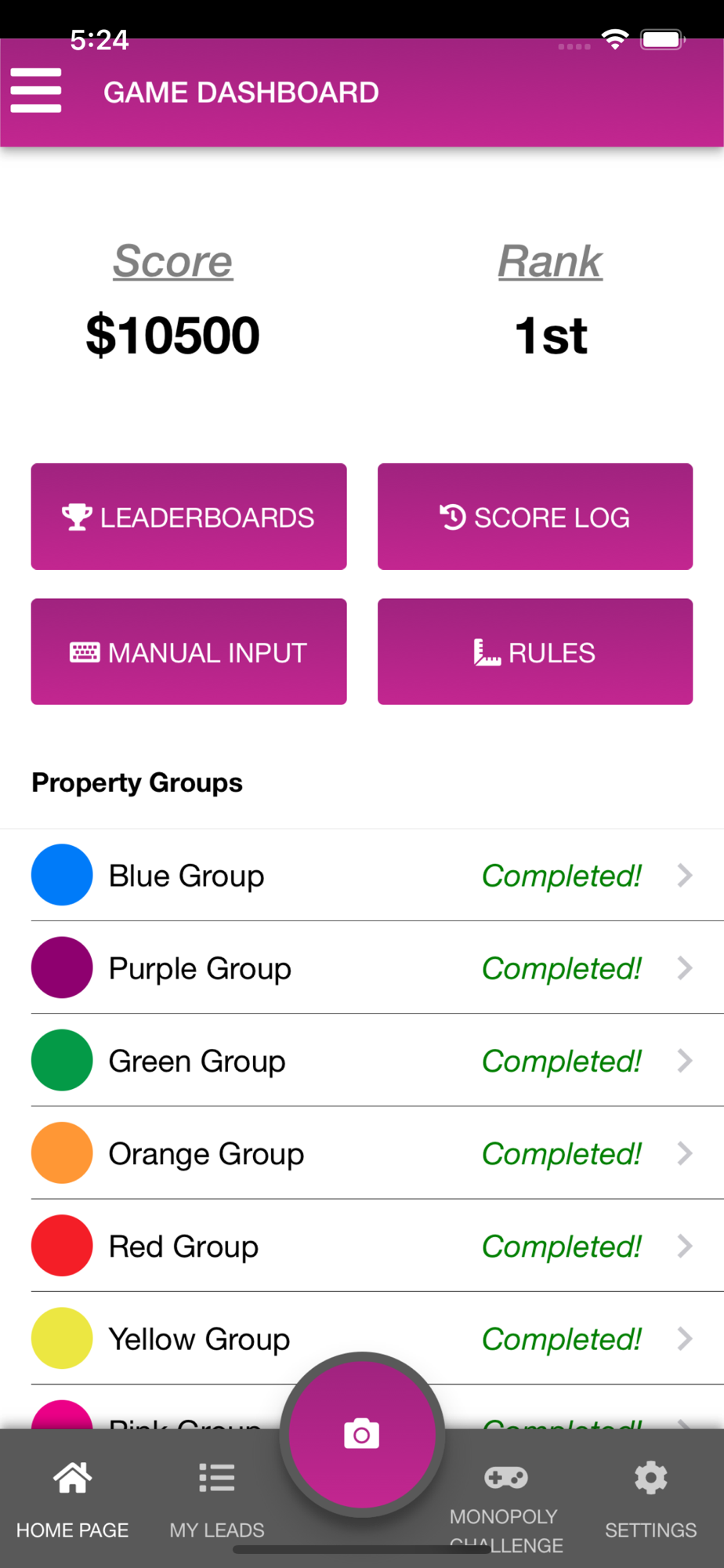The image size is (724, 1568).
Task: Tap the Settings gear icon
Action: click(650, 1478)
